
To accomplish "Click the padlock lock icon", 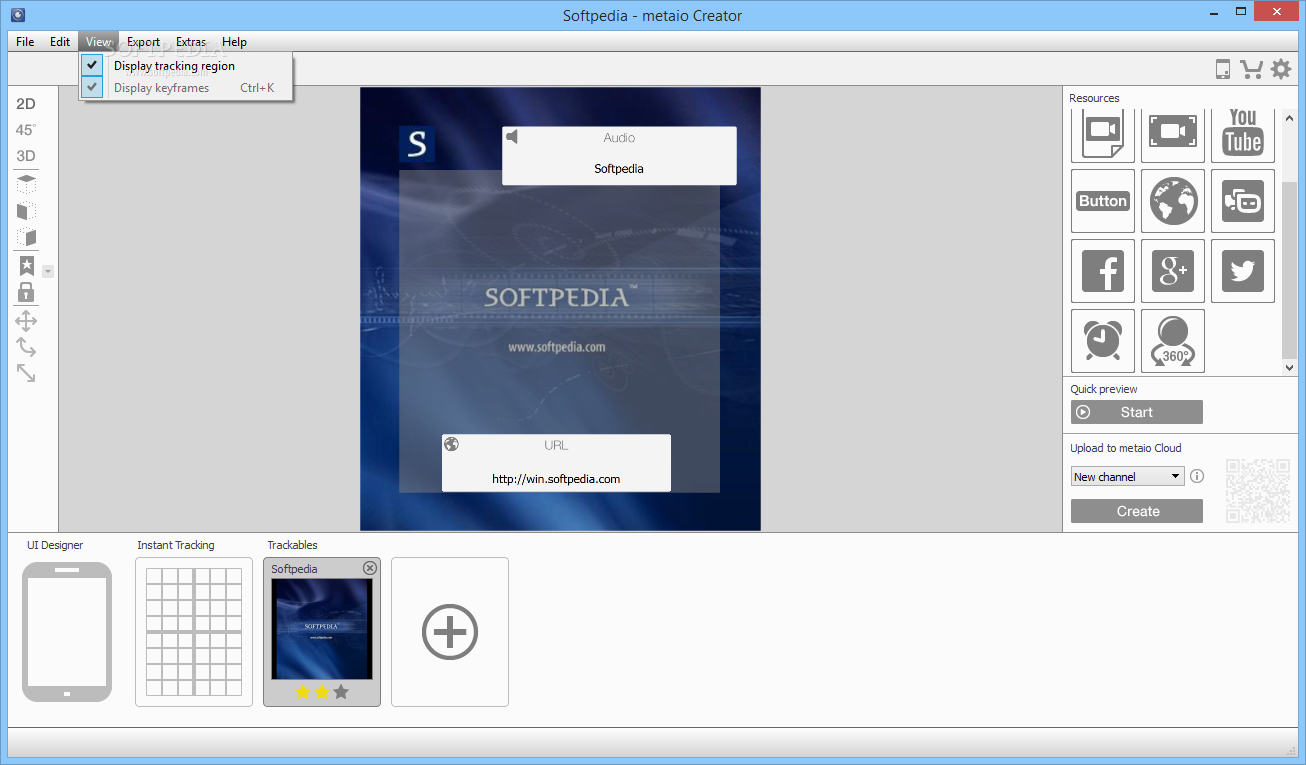I will [26, 292].
